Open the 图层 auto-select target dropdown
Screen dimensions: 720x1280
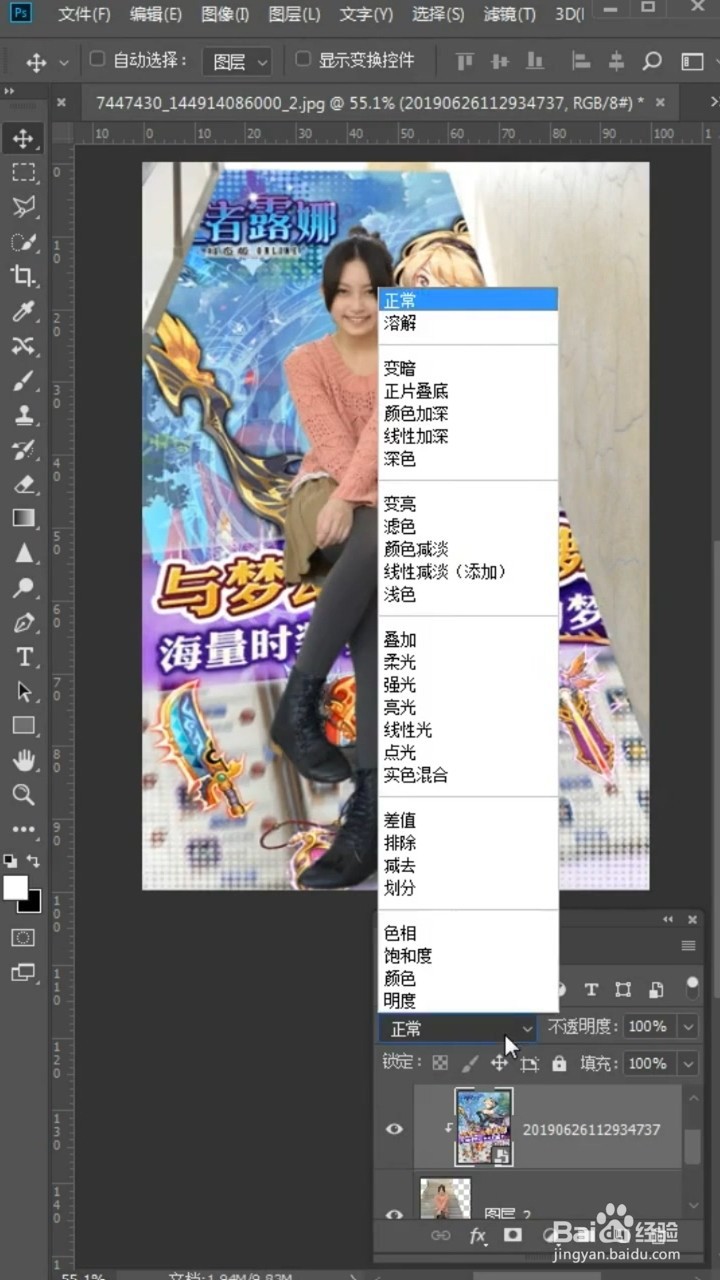pyautogui.click(x=237, y=62)
